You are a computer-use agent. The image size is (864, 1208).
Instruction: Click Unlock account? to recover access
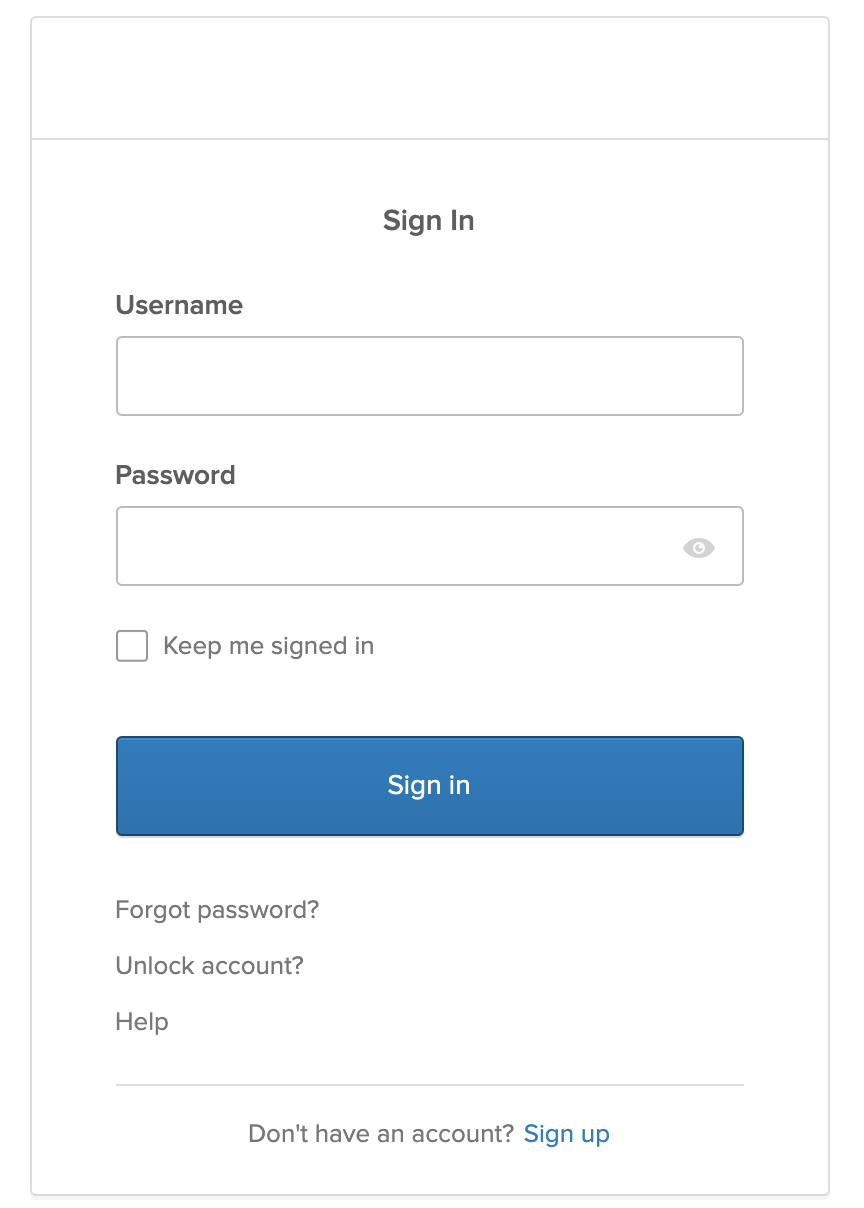point(209,966)
